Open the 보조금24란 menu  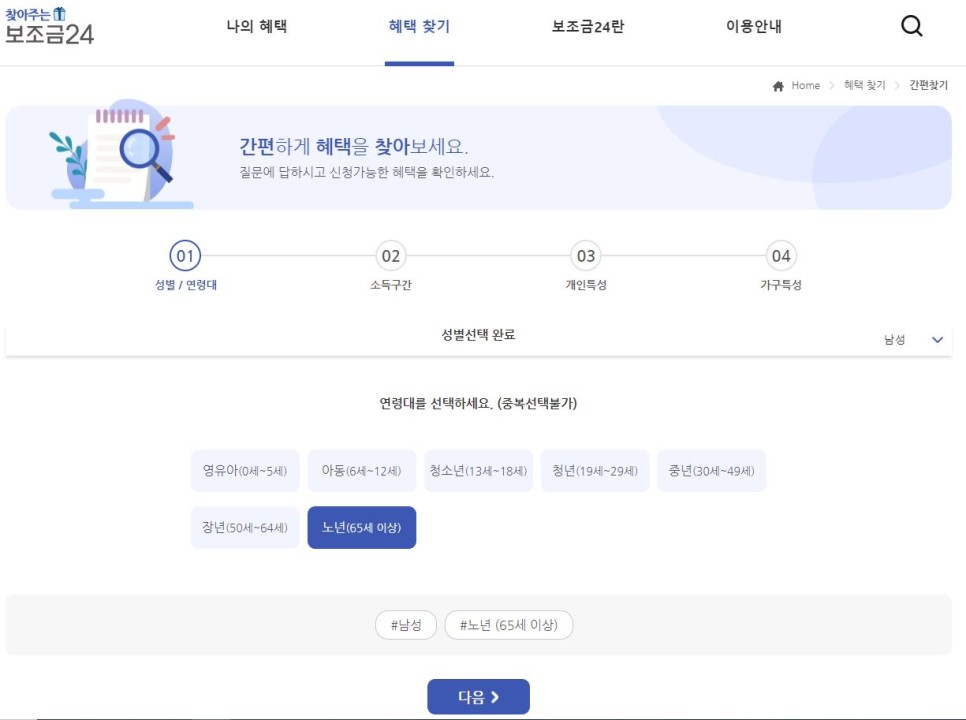(x=588, y=26)
